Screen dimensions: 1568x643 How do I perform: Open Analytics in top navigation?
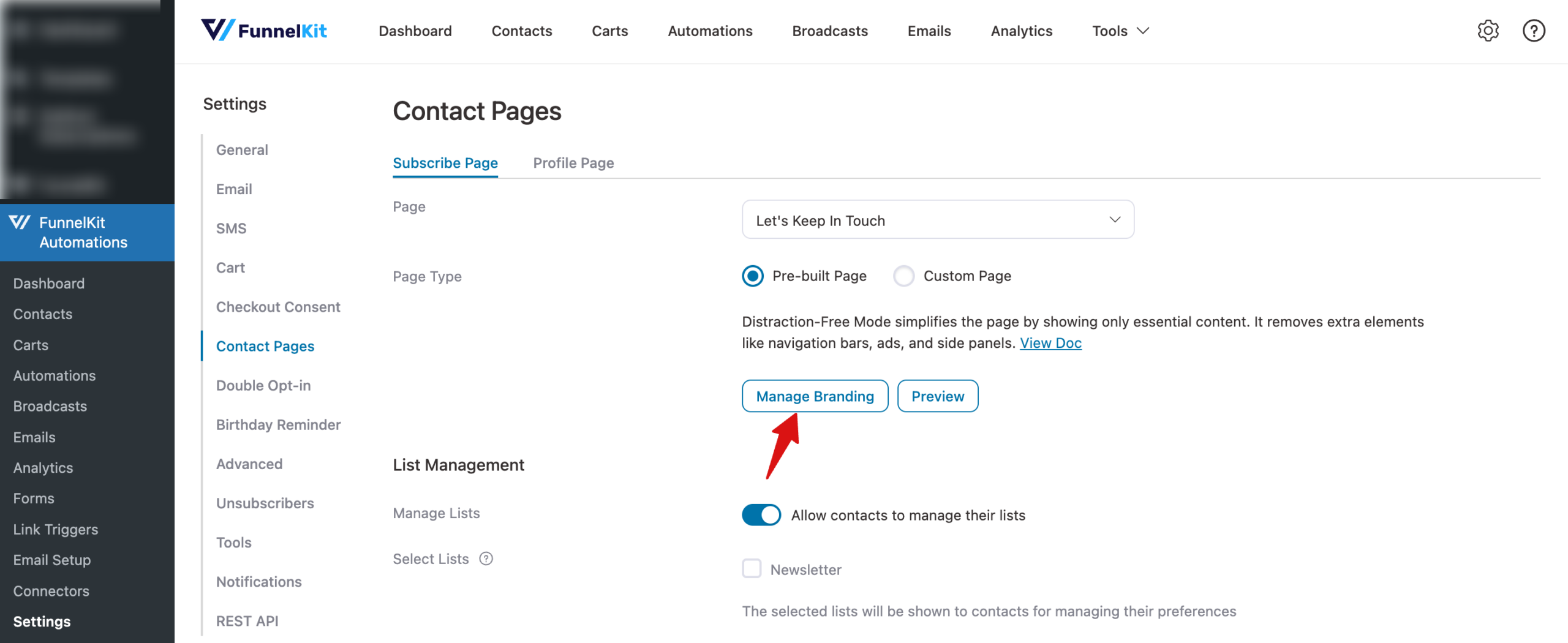(1022, 31)
